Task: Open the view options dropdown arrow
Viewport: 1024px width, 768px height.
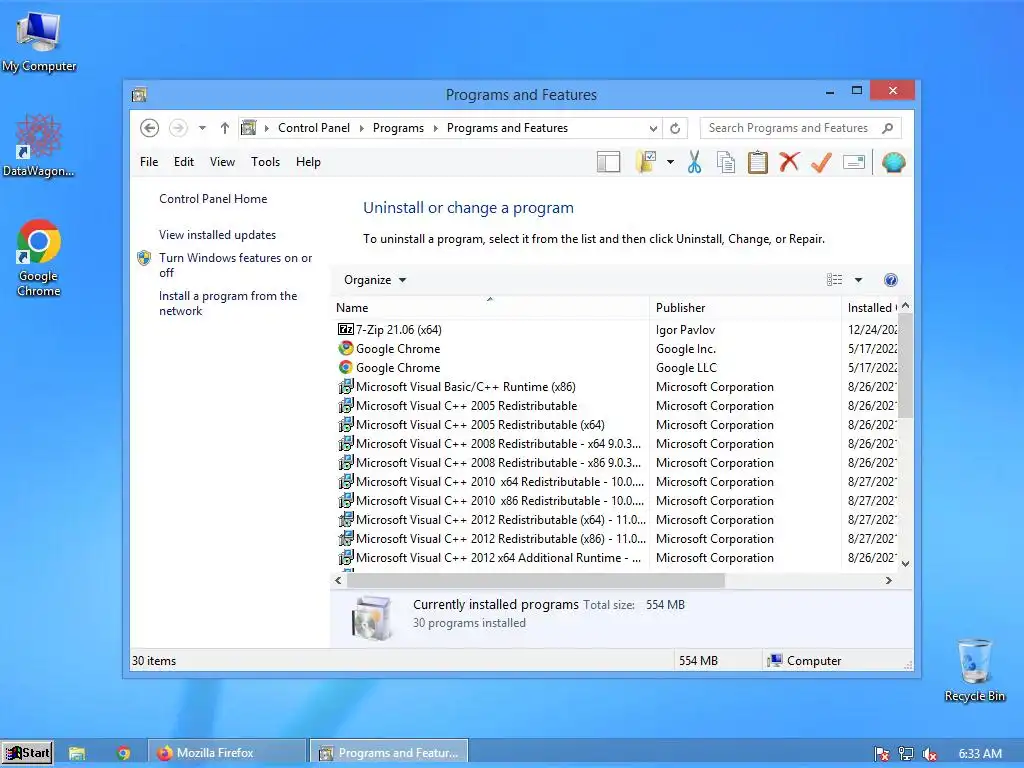Action: pyautogui.click(x=858, y=280)
